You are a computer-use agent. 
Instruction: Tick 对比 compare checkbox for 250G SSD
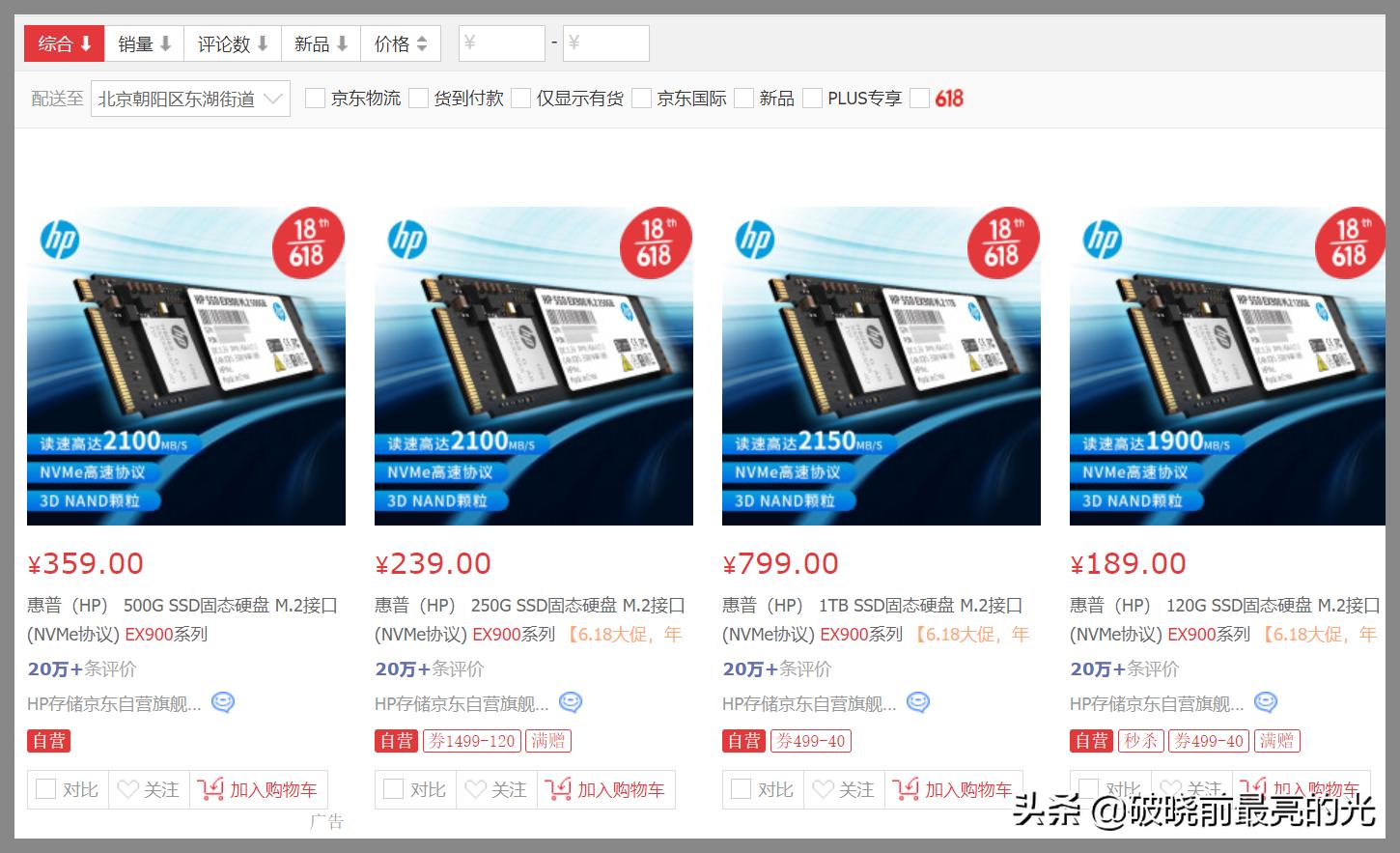(393, 789)
